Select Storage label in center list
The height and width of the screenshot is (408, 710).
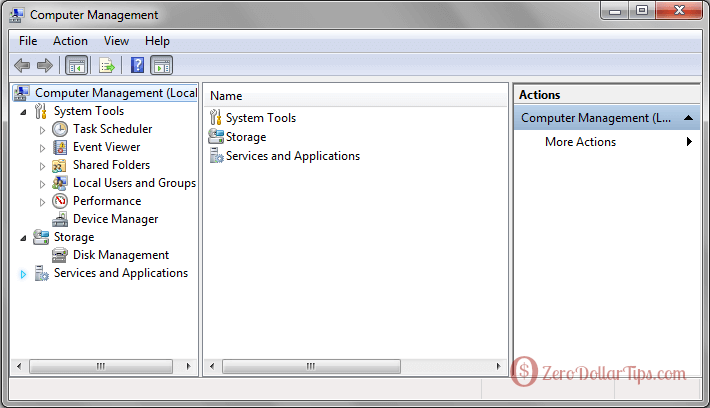(x=246, y=137)
